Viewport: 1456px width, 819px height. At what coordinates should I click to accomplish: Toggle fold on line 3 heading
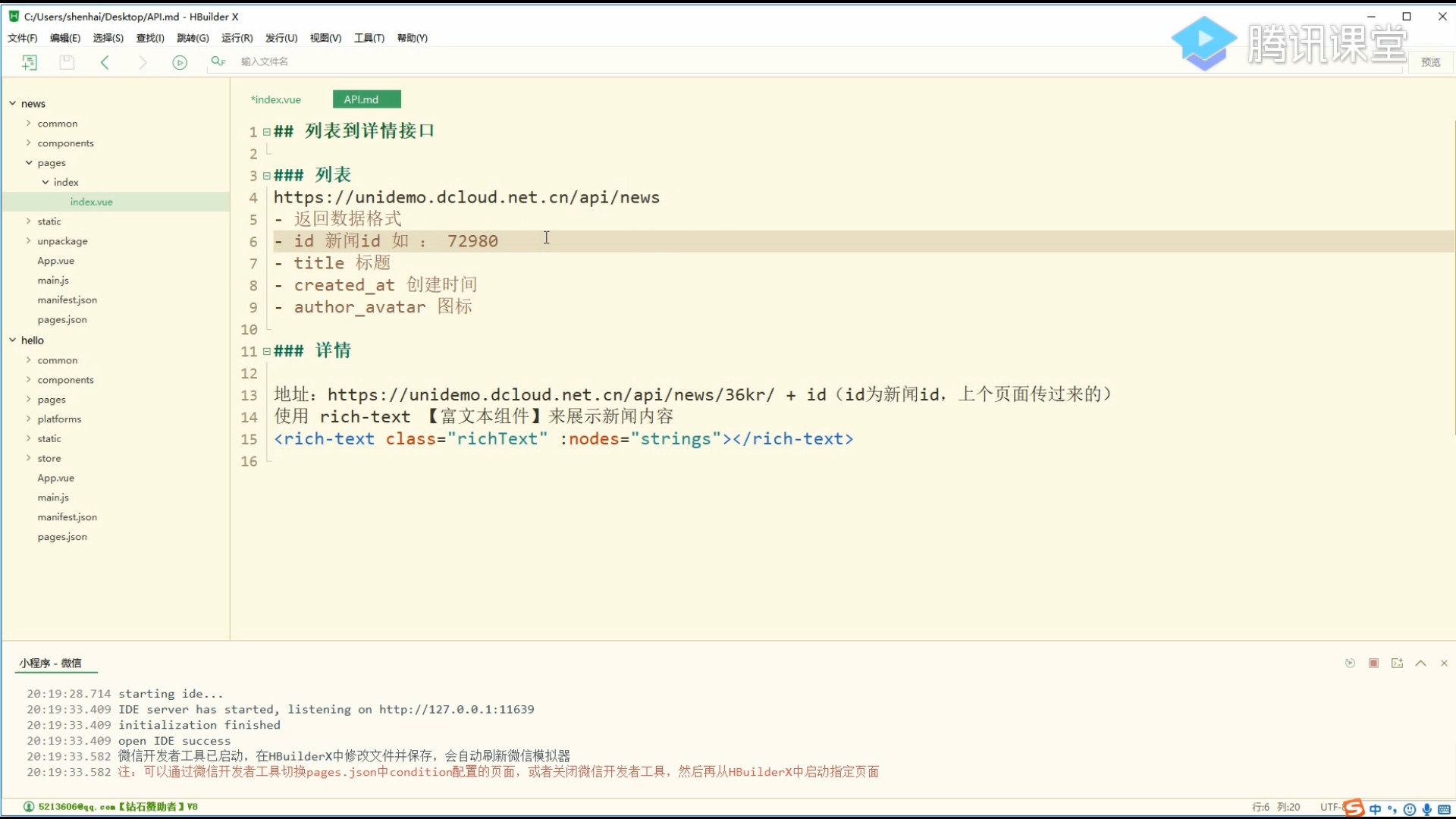[x=266, y=175]
